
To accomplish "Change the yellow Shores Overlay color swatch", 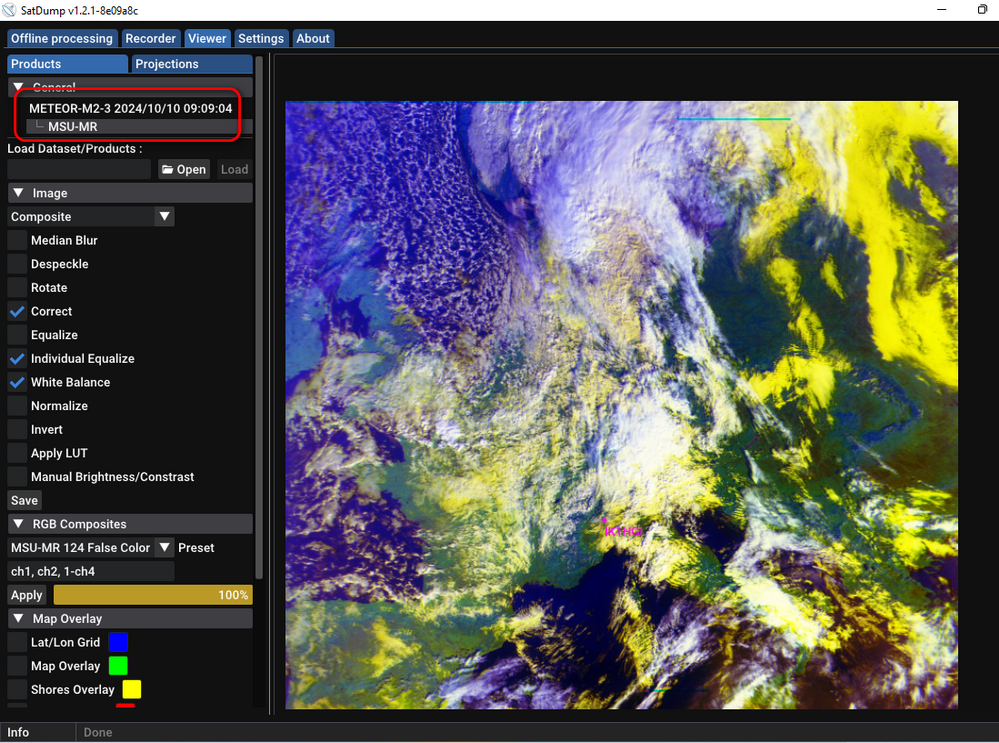I will [x=132, y=689].
